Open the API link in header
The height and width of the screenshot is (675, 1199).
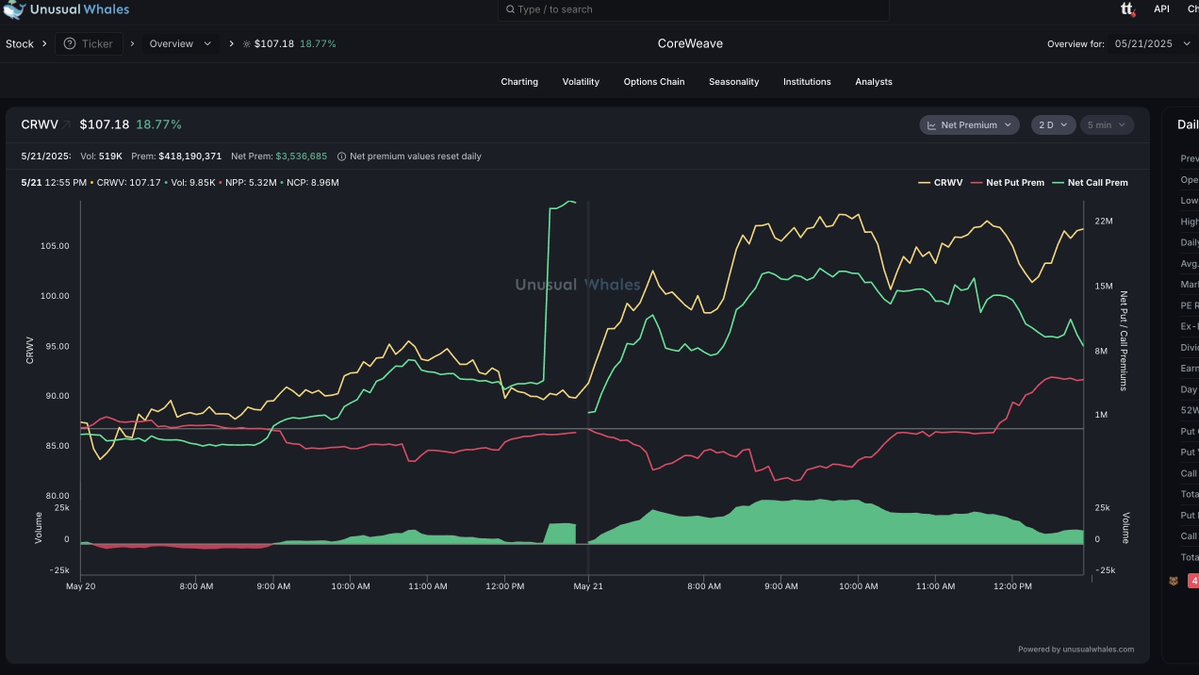pyautogui.click(x=1162, y=9)
